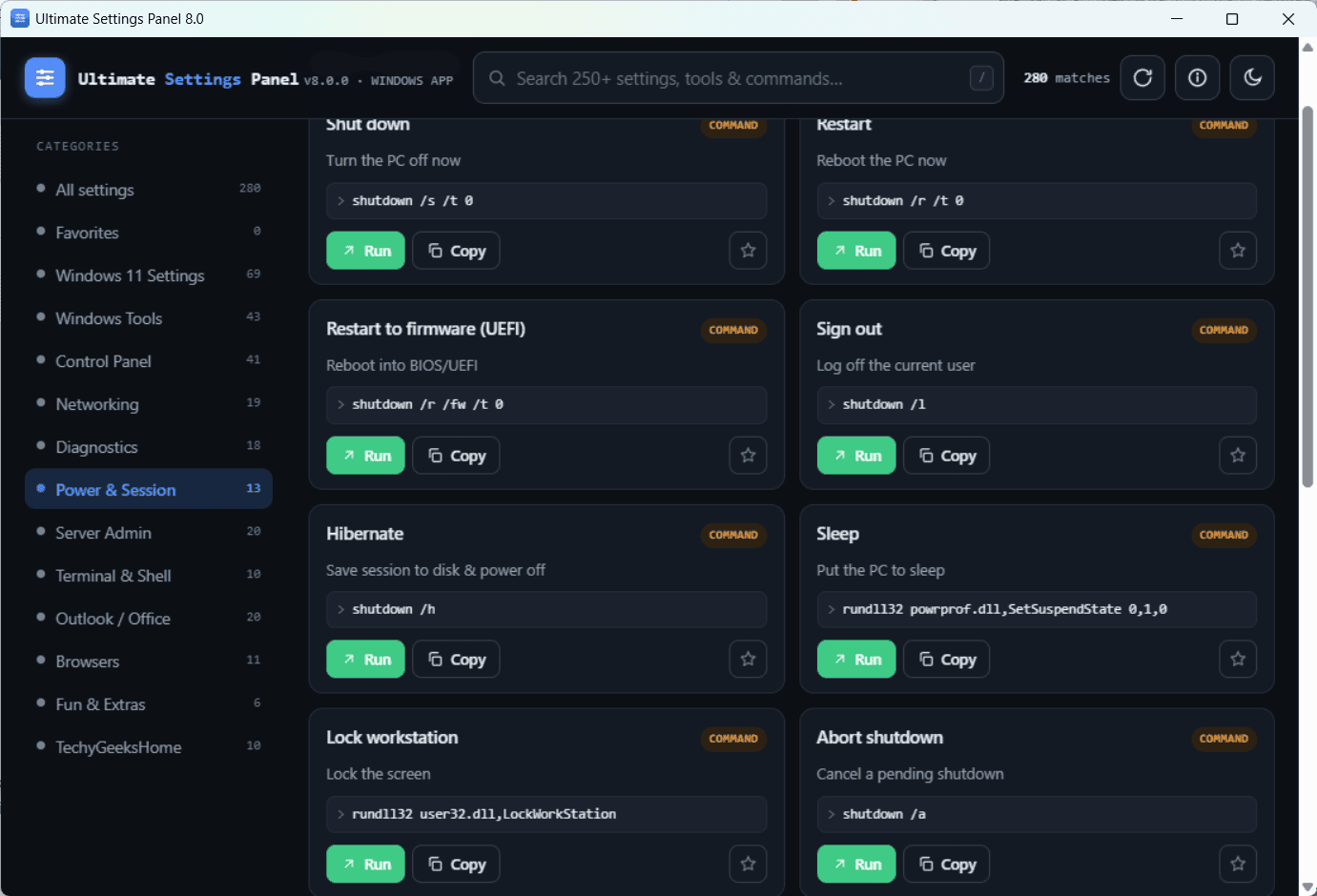Select TechyGeeksHome category

click(149, 747)
